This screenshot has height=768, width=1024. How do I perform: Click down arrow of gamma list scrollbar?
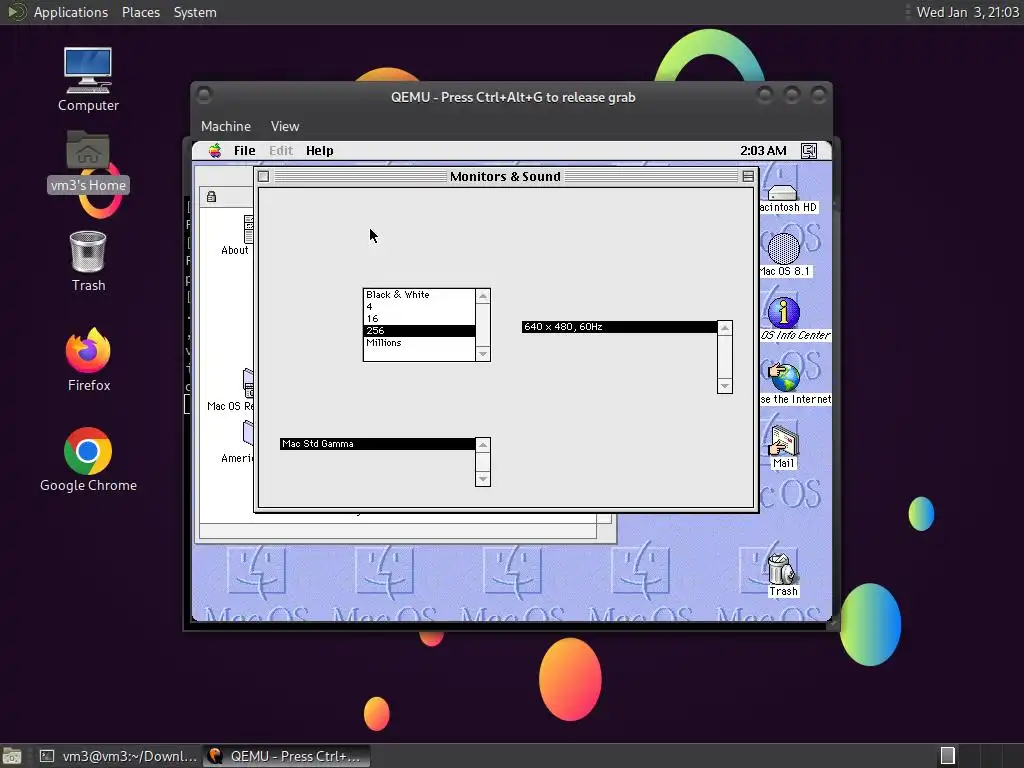pyautogui.click(x=483, y=479)
